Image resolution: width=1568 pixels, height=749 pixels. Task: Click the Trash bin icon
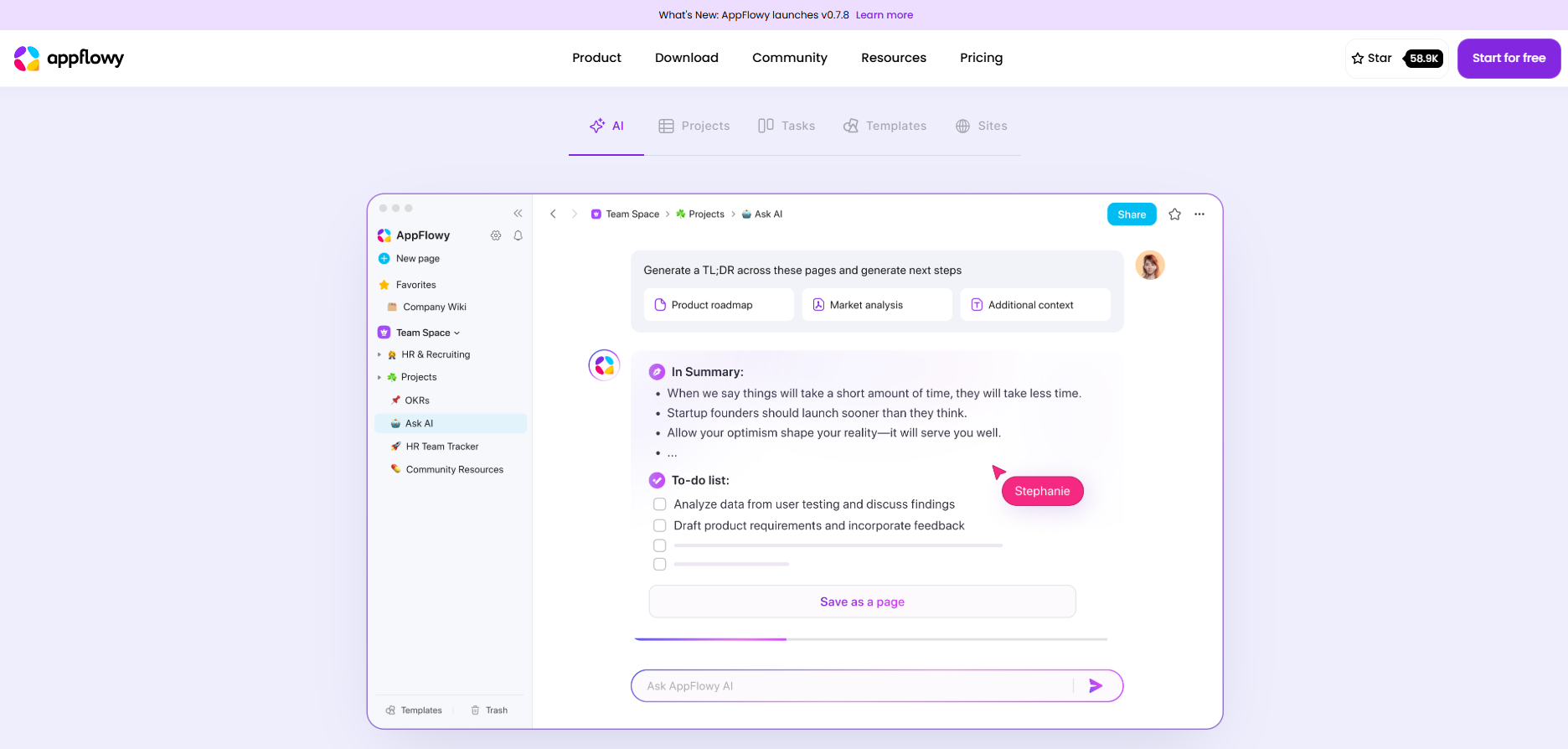tap(475, 710)
